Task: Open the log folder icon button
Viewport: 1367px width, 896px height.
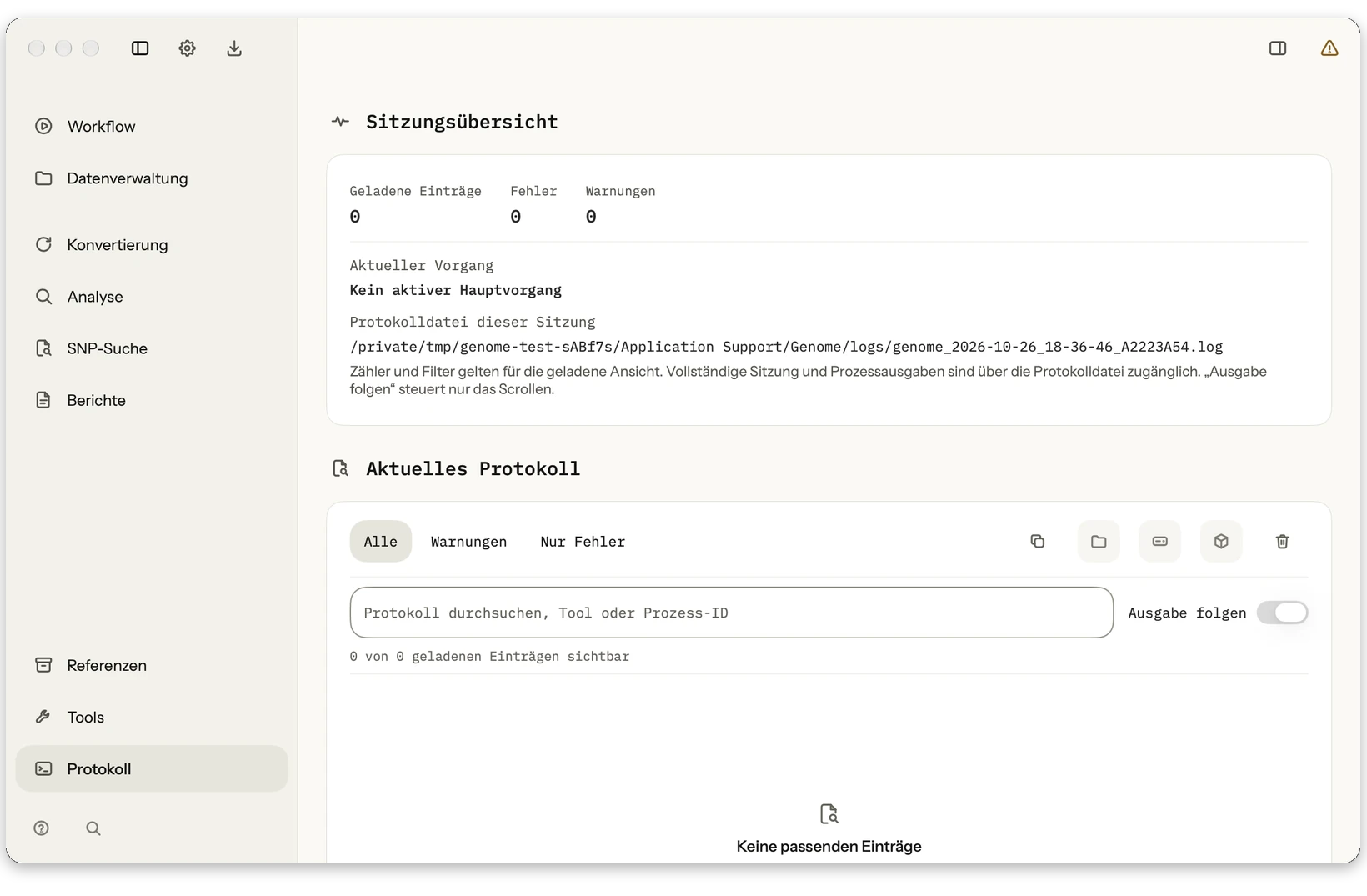Action: [x=1099, y=542]
